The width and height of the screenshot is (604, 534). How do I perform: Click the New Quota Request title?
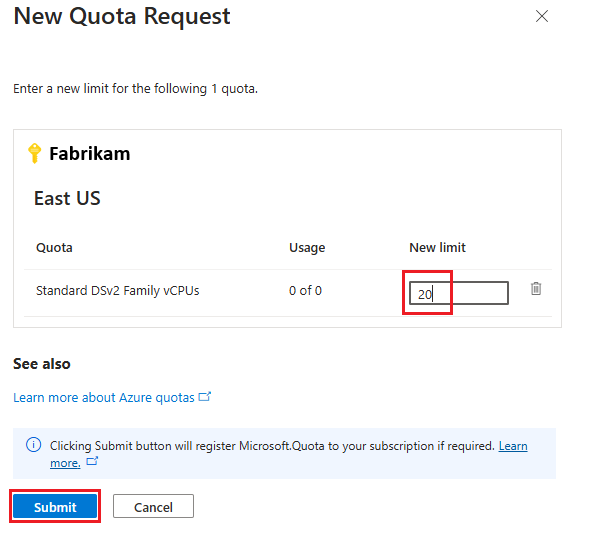click(122, 17)
